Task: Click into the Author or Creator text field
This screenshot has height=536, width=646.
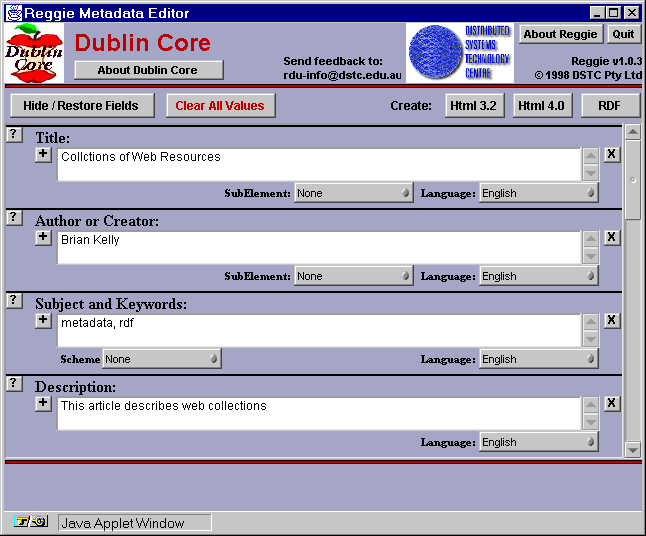Action: [x=319, y=248]
